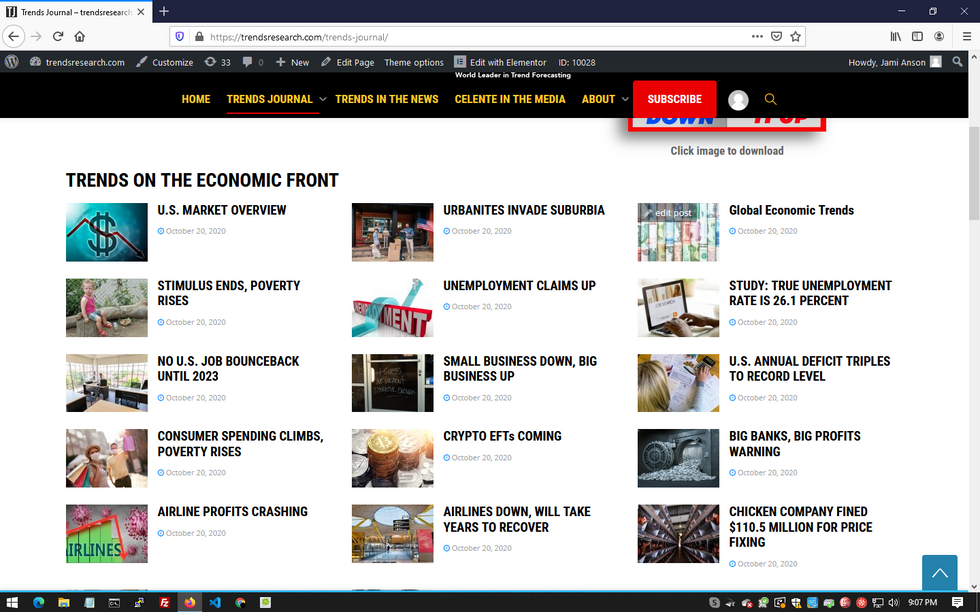Open Howdy, Jami Anson account menu

pos(894,62)
